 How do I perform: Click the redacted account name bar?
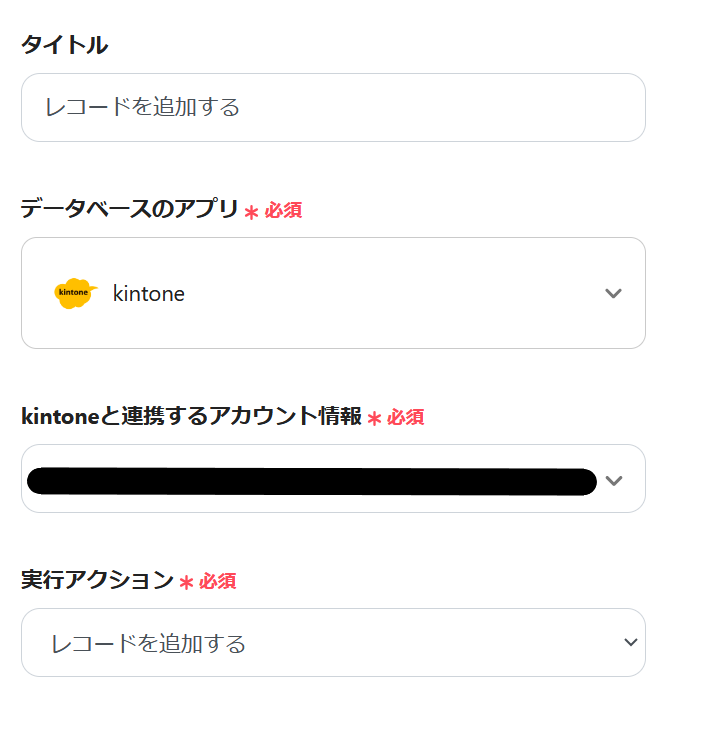coord(310,480)
